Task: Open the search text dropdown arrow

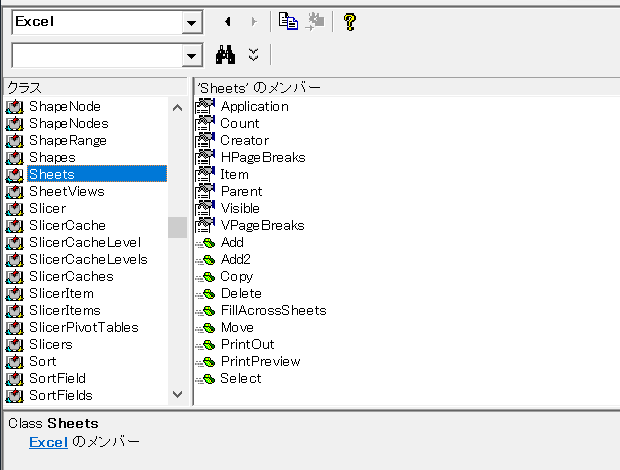Action: (x=192, y=56)
